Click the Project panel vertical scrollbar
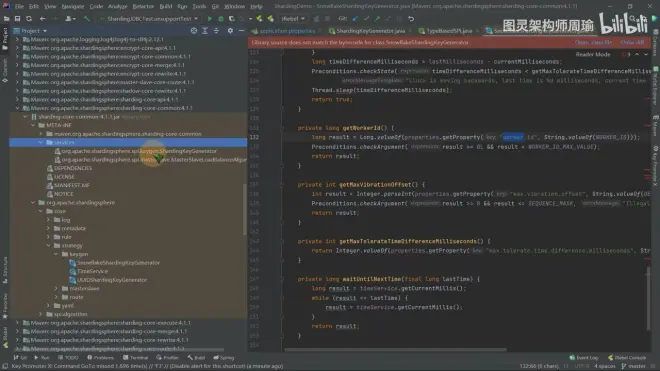Viewport: 660px width, 371px height. coord(245,210)
